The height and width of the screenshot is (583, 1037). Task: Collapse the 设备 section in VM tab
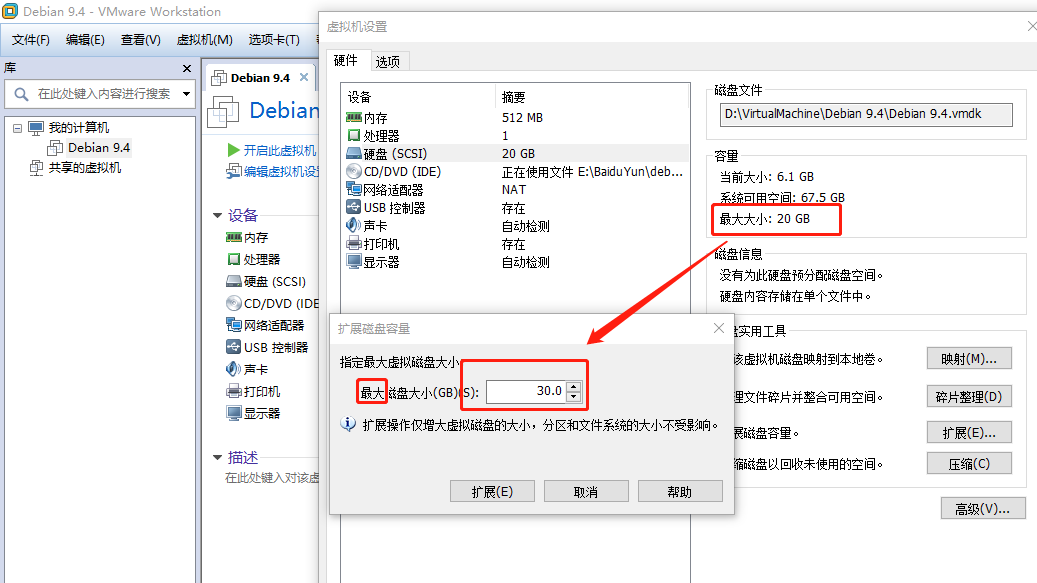(217, 215)
